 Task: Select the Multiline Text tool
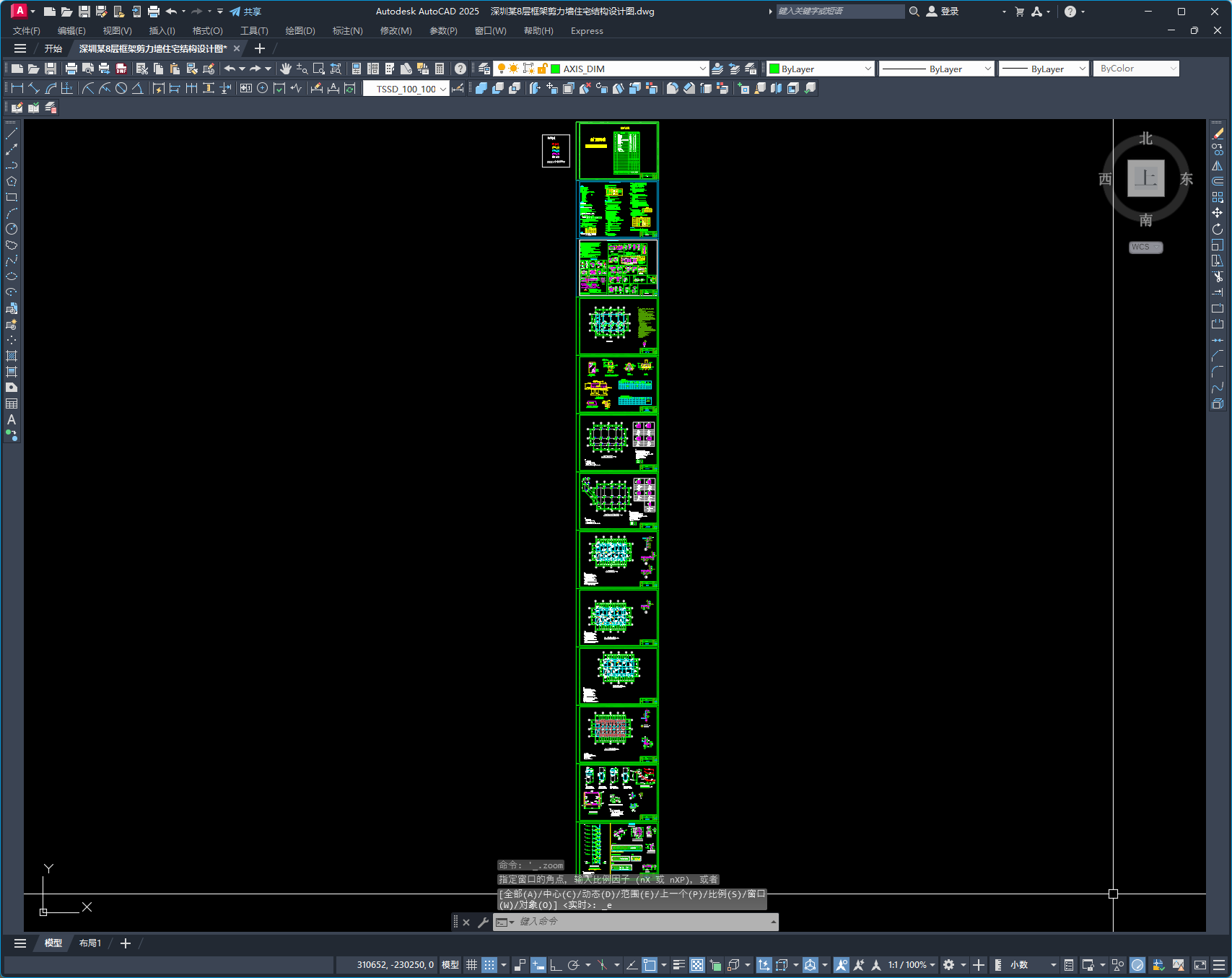12,419
